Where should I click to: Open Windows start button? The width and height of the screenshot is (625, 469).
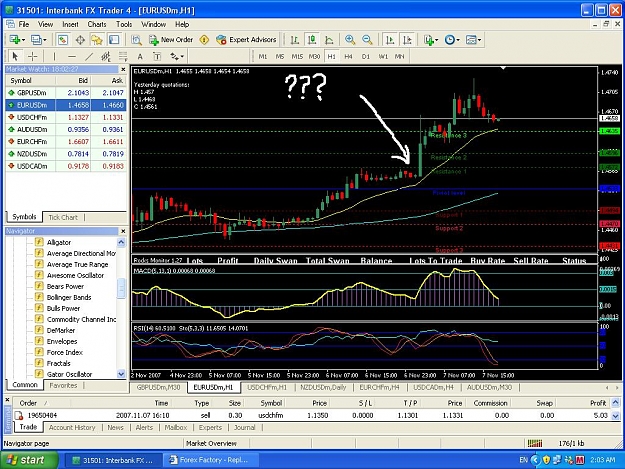tap(29, 460)
